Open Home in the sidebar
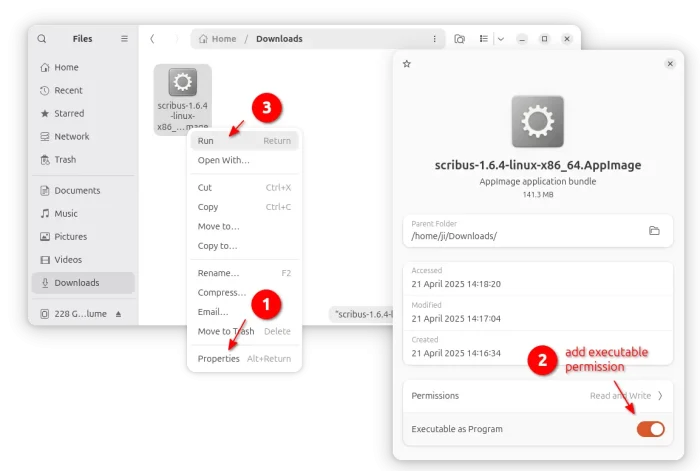This screenshot has height=471, width=700. coord(83,67)
